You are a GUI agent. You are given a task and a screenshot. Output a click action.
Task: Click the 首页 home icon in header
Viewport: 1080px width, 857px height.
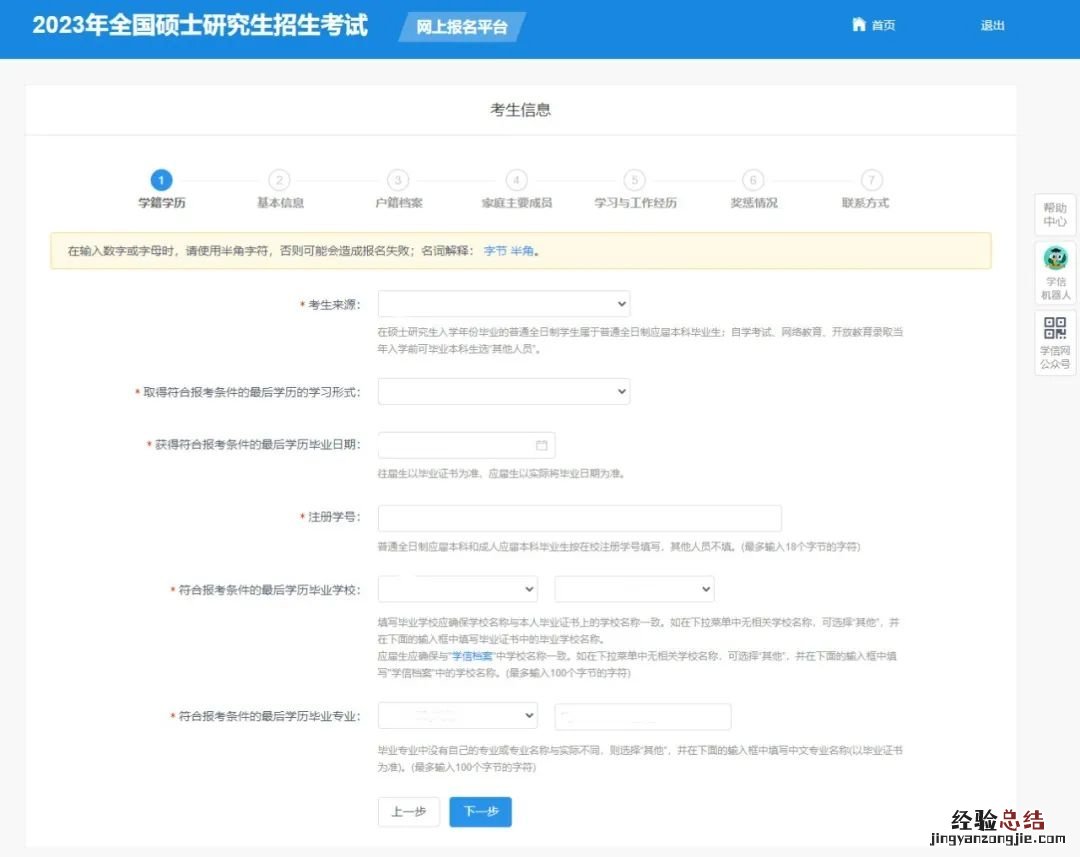[858, 25]
